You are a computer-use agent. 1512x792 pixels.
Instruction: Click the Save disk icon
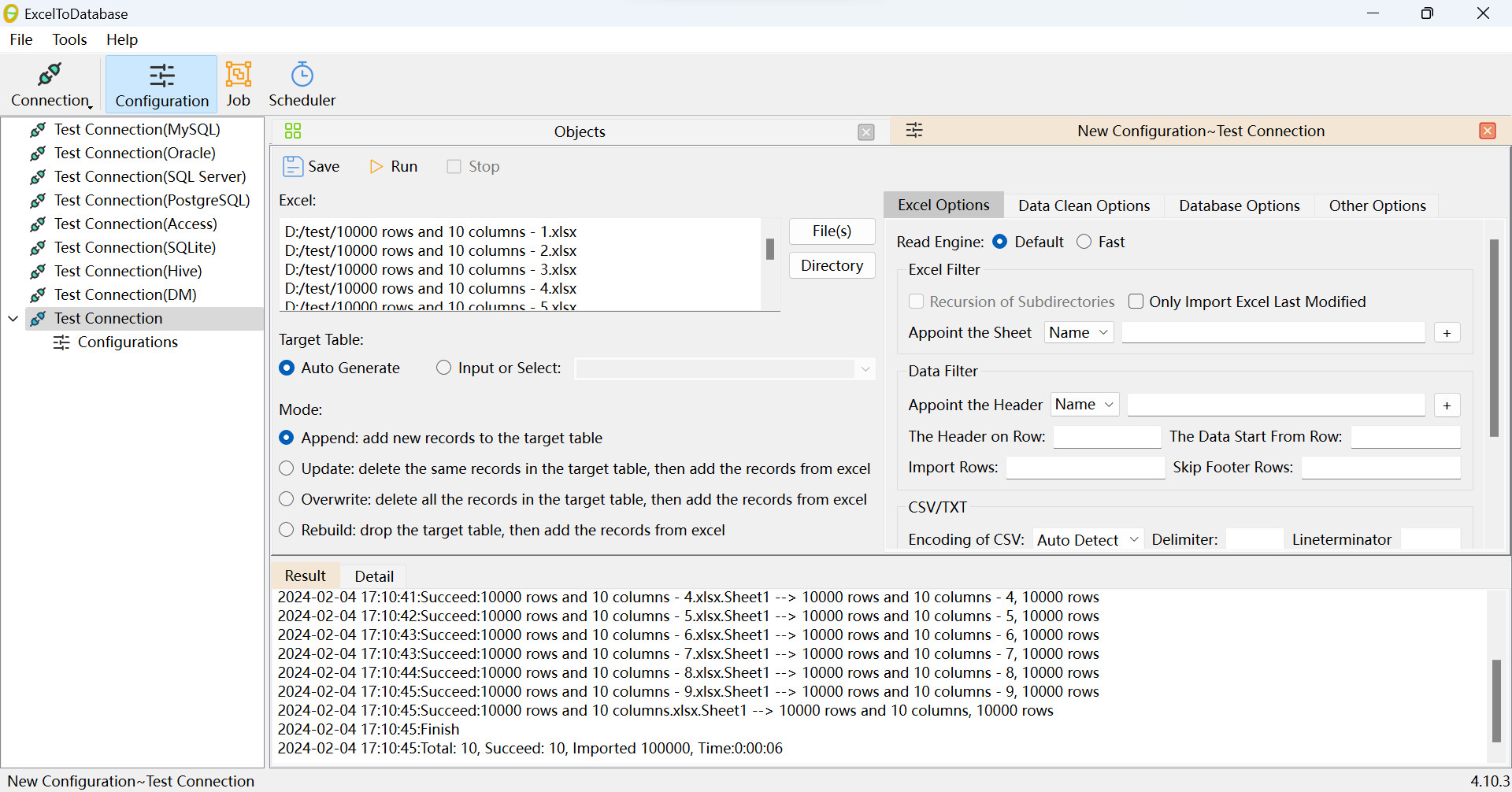pos(293,166)
